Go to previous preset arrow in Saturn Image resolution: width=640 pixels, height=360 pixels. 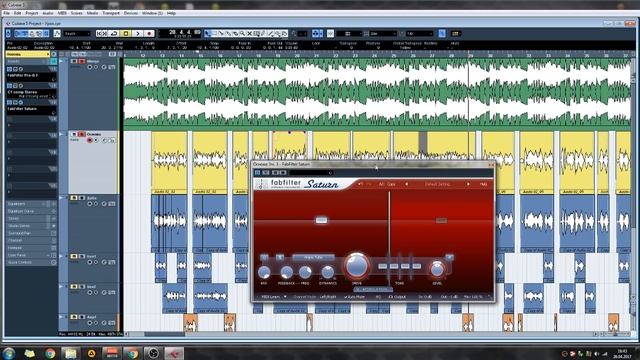click(x=407, y=184)
